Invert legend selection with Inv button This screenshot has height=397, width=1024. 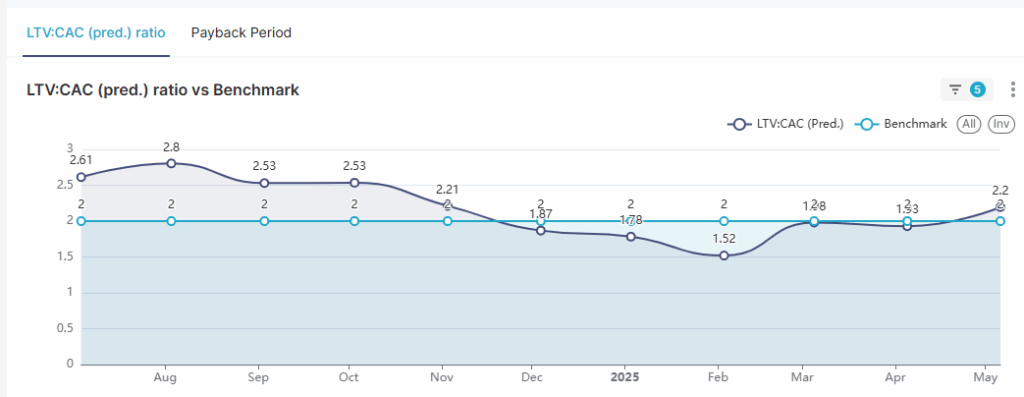pos(1001,124)
